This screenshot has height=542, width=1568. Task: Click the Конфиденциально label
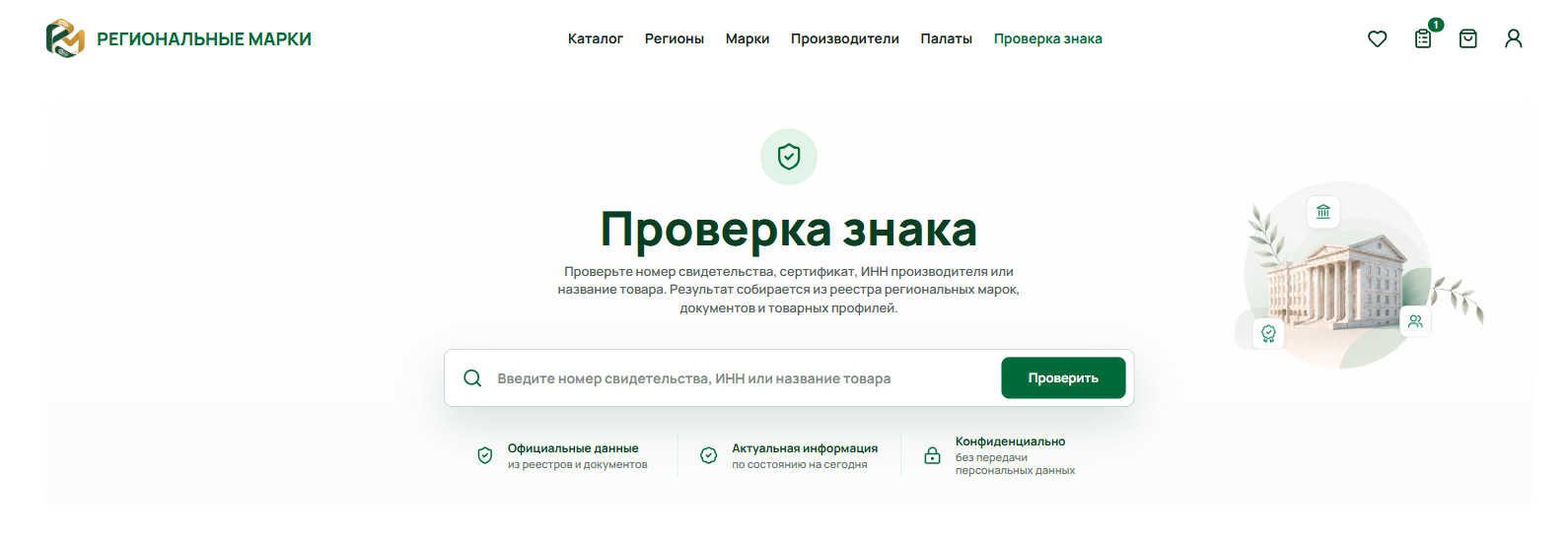tap(1010, 441)
